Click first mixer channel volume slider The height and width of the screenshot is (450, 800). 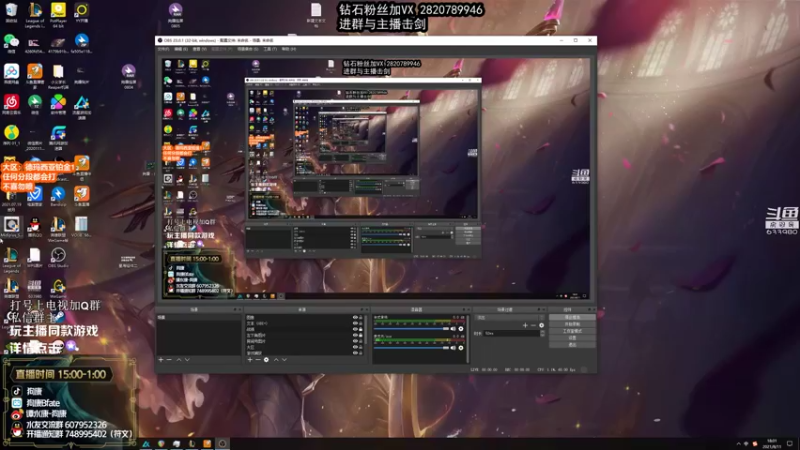(411, 329)
